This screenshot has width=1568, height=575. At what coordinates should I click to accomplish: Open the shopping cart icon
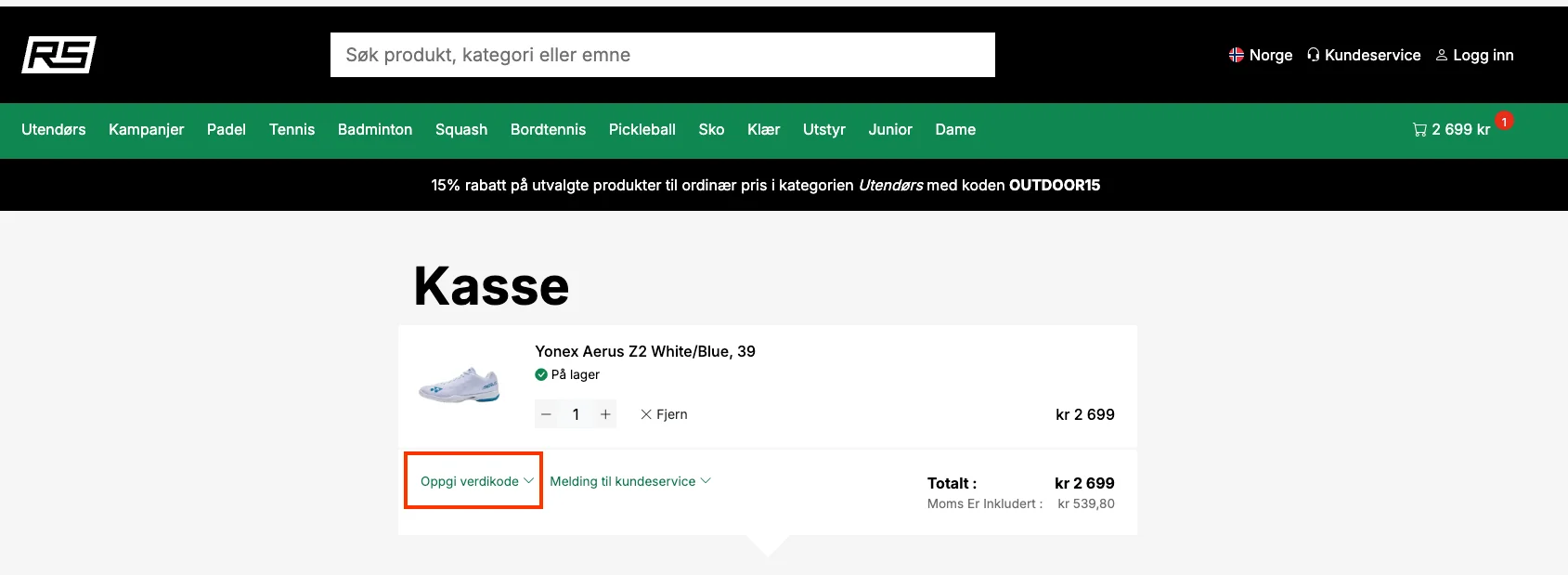click(1419, 130)
